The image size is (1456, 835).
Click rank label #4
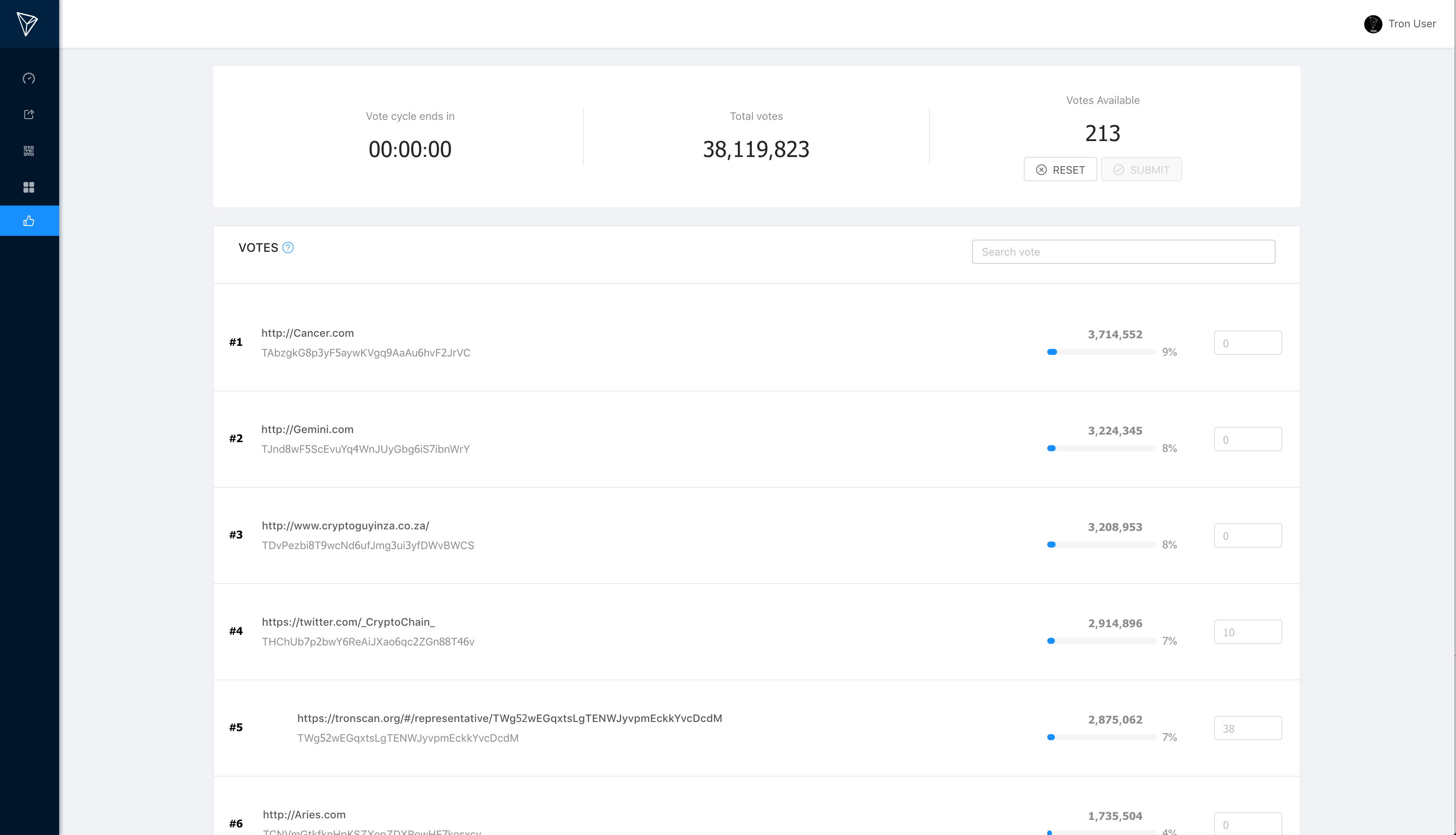[x=236, y=631]
